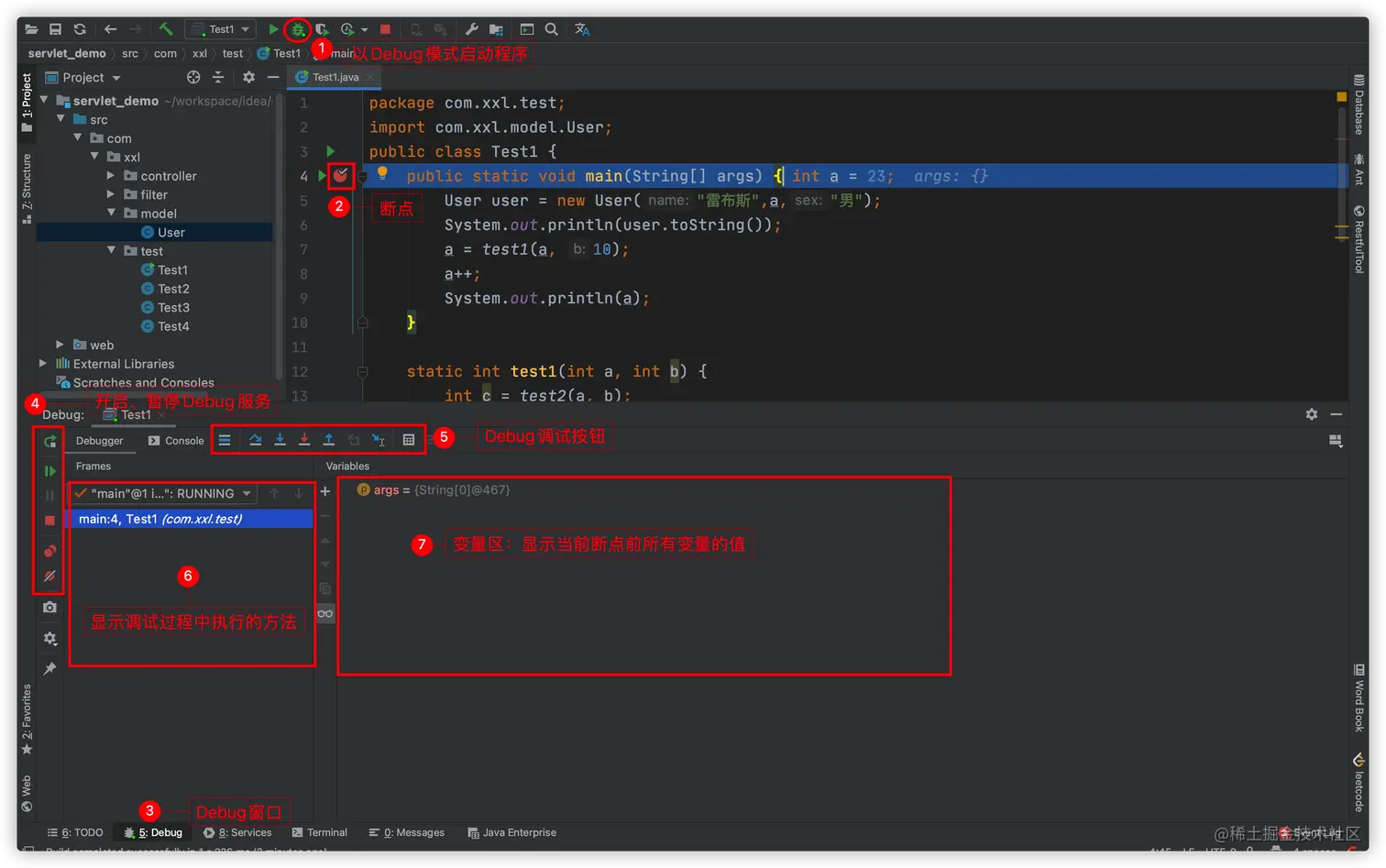The height and width of the screenshot is (868, 1386).
Task: Click Force Step Into (red arrow)
Action: coord(304,440)
